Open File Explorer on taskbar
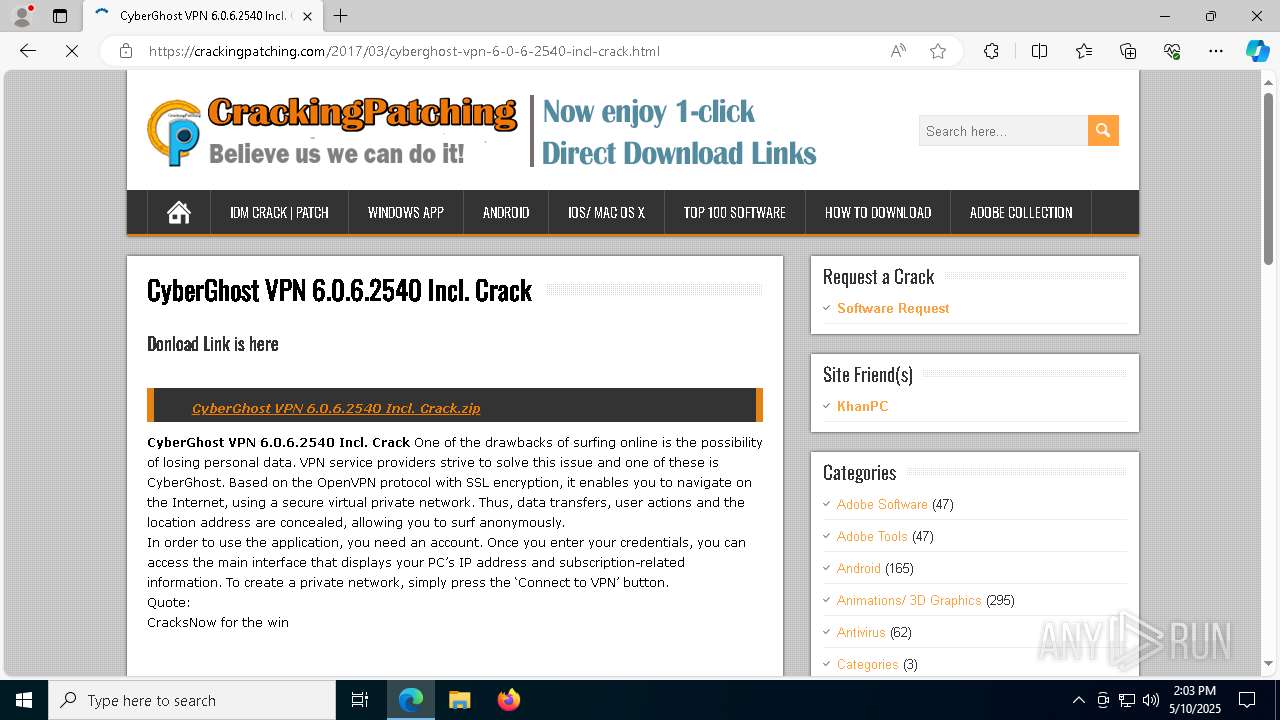This screenshot has height=720, width=1280. click(459, 700)
